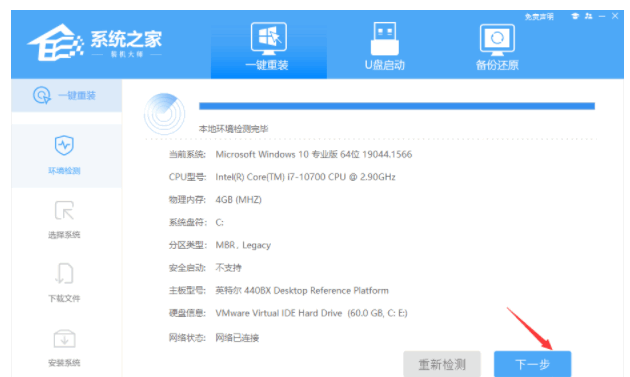Click the 物理内存 label
This screenshot has height=377, width=630.
pos(187,200)
